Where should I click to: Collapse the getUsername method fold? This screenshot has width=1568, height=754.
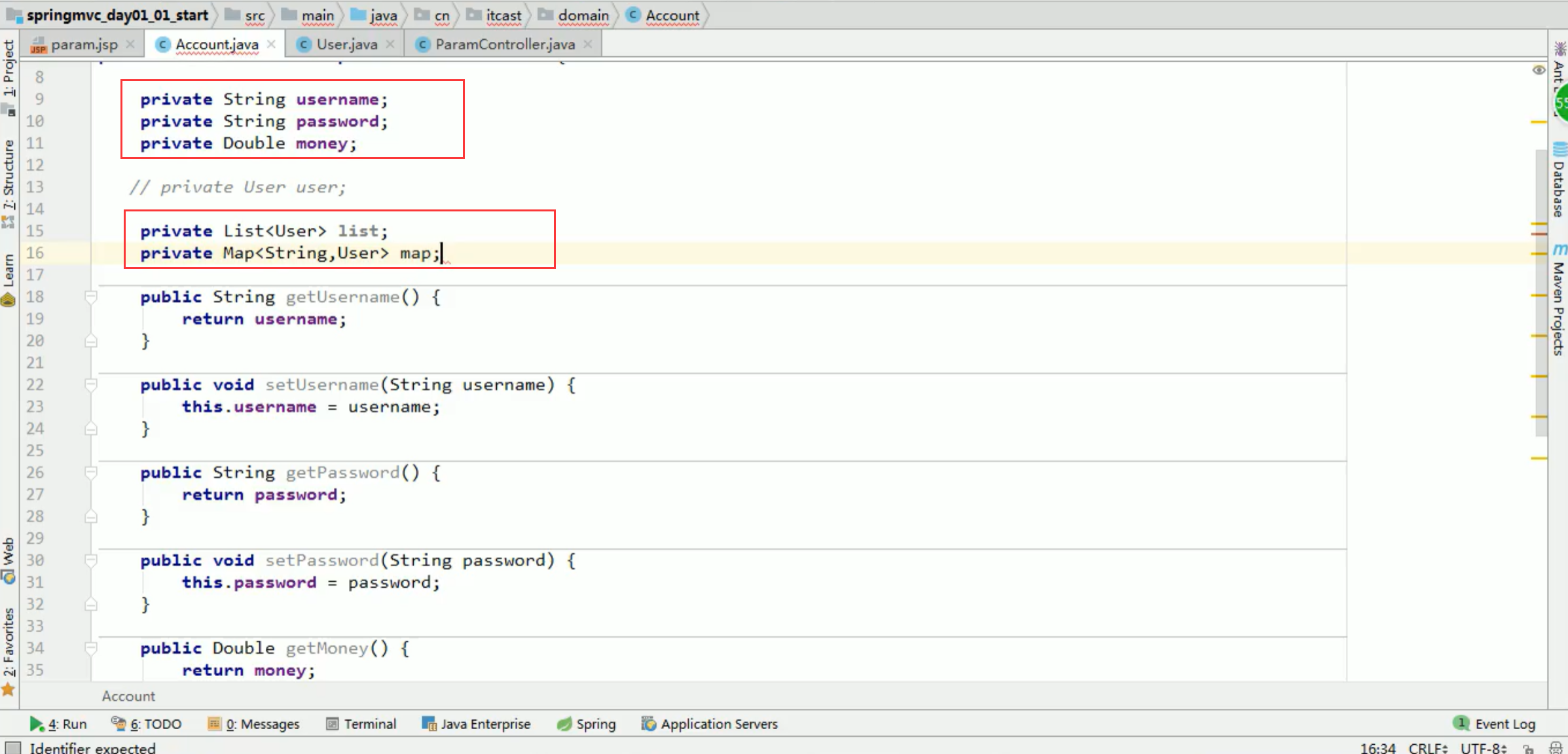(91, 297)
